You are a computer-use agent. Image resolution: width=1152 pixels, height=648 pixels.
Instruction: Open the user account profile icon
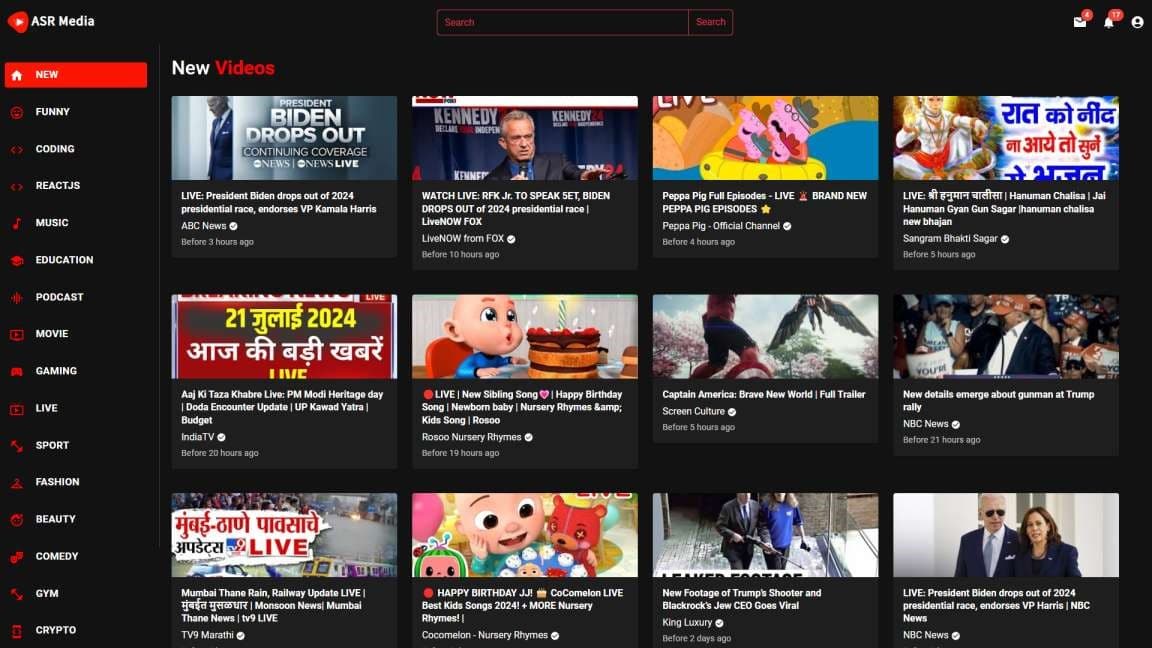tap(1137, 22)
